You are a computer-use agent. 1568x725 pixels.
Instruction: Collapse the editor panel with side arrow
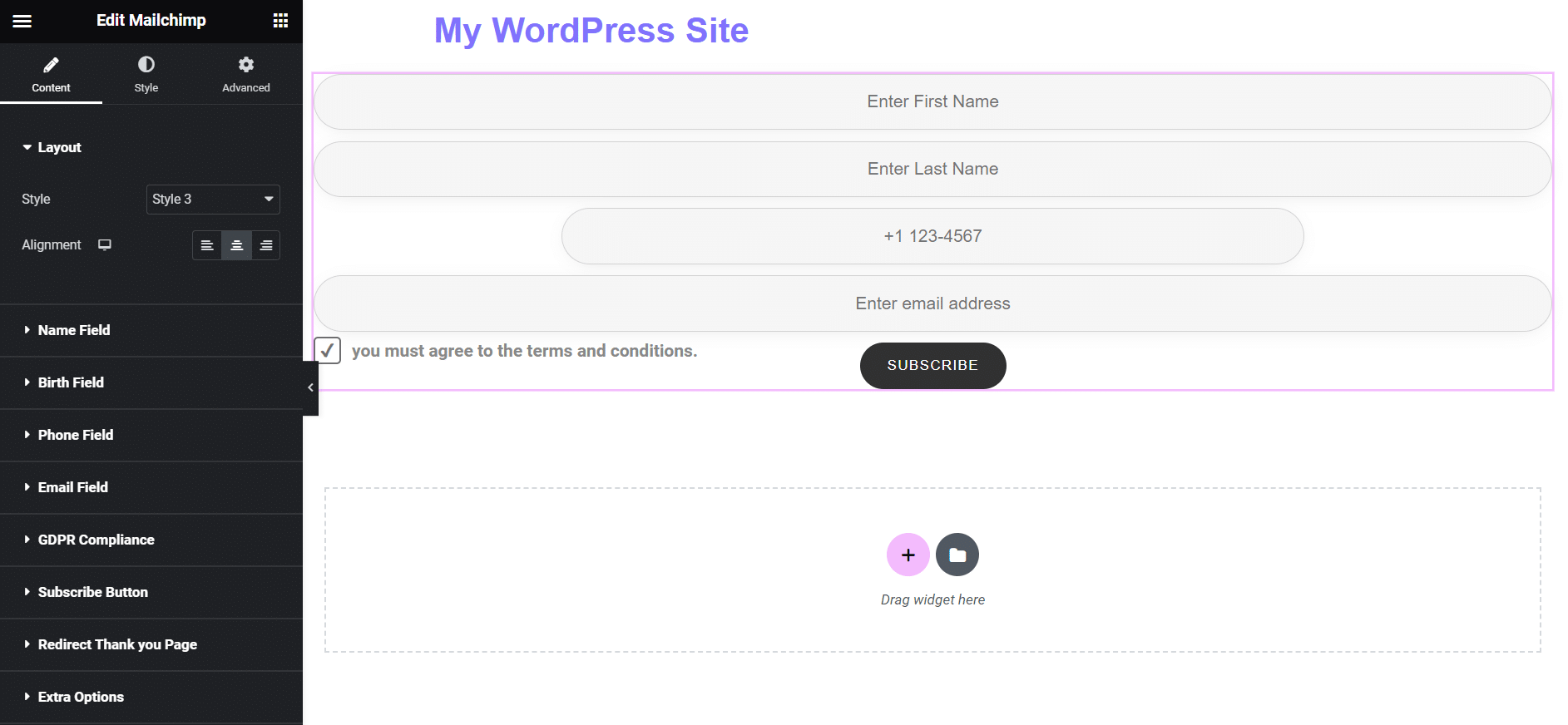pos(310,387)
